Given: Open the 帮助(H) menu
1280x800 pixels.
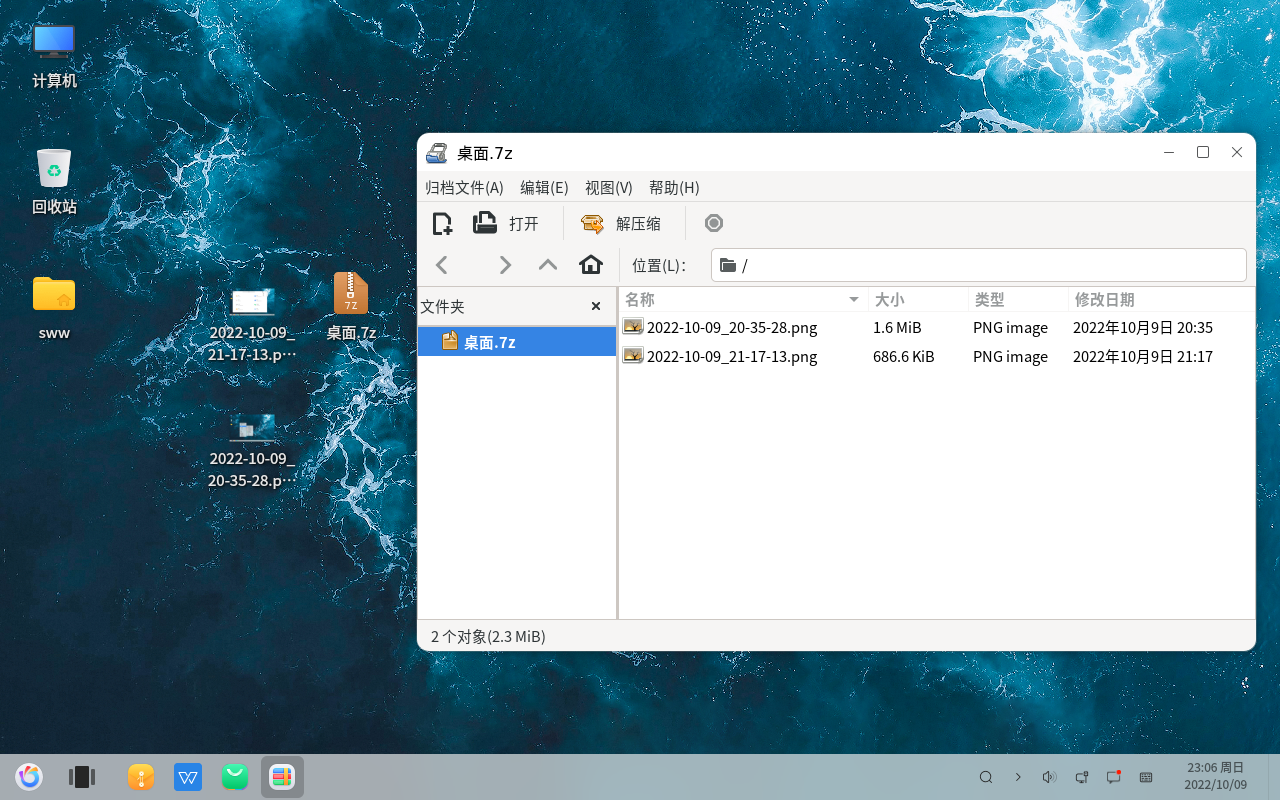Looking at the screenshot, I should click(674, 187).
